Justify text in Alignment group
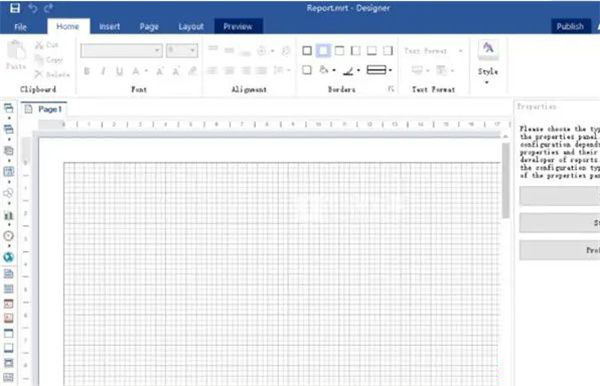 pos(262,70)
